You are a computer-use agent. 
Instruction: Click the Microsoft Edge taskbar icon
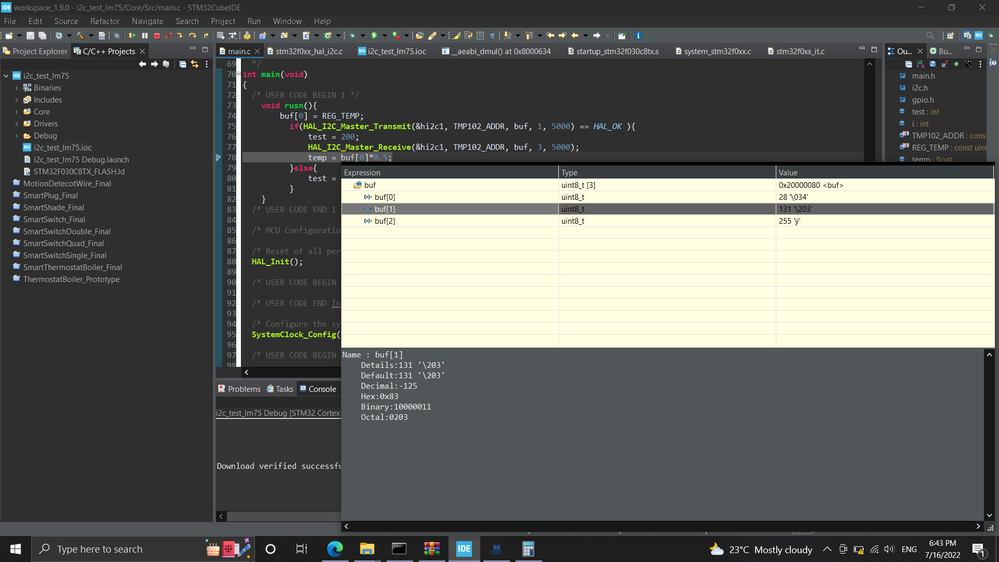[335, 549]
